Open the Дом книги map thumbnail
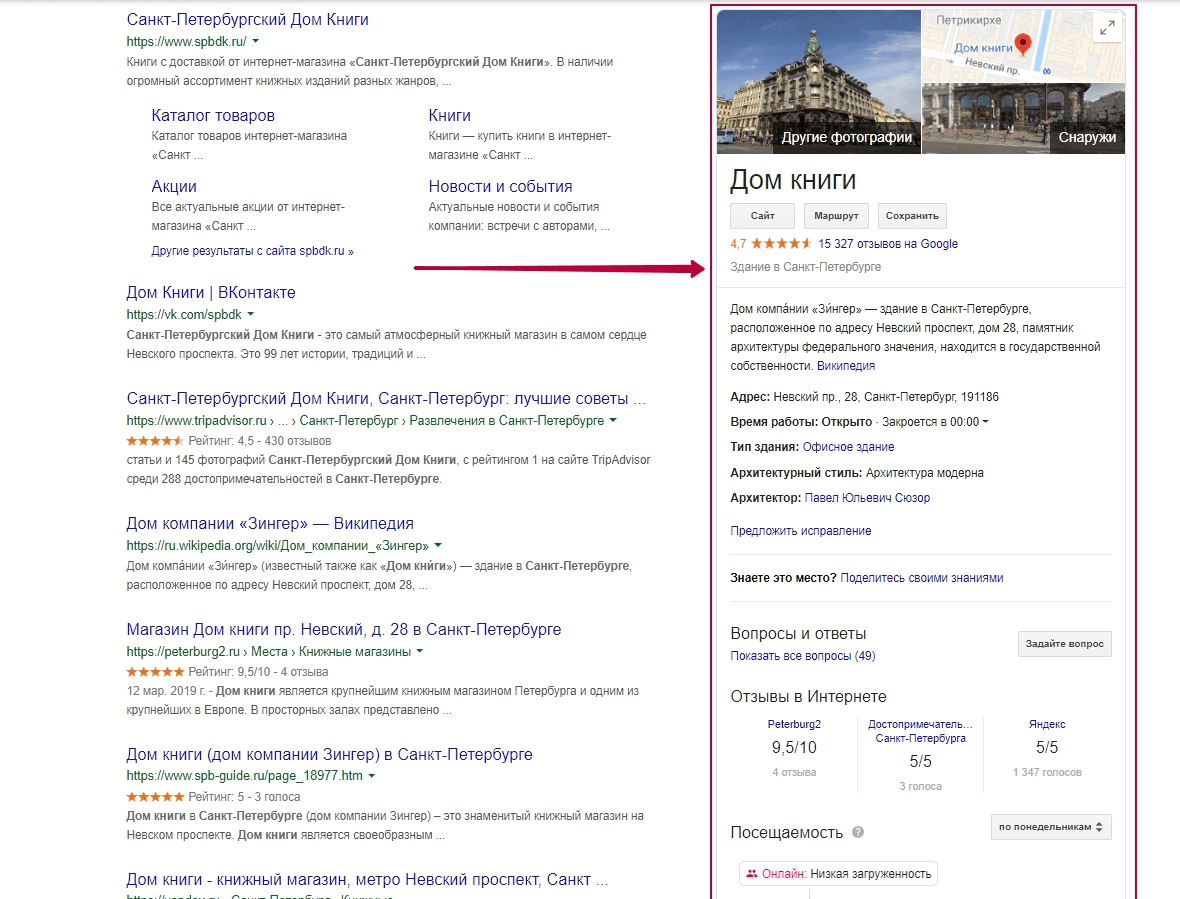This screenshot has height=899, width=1180. click(x=1023, y=46)
